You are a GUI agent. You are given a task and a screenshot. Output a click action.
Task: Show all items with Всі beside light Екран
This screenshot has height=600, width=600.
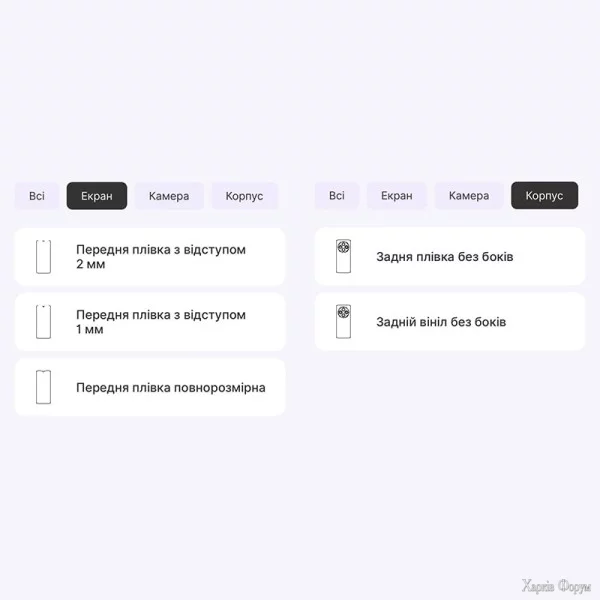pyautogui.click(x=337, y=196)
